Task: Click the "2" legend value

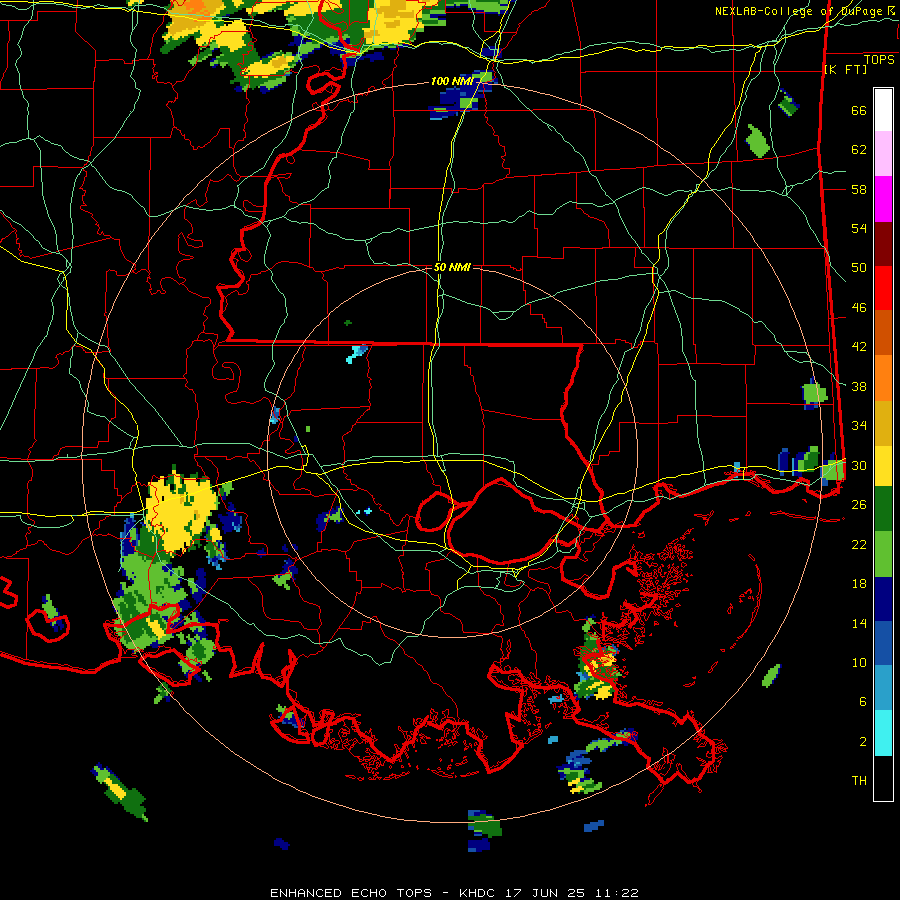Action: point(863,742)
